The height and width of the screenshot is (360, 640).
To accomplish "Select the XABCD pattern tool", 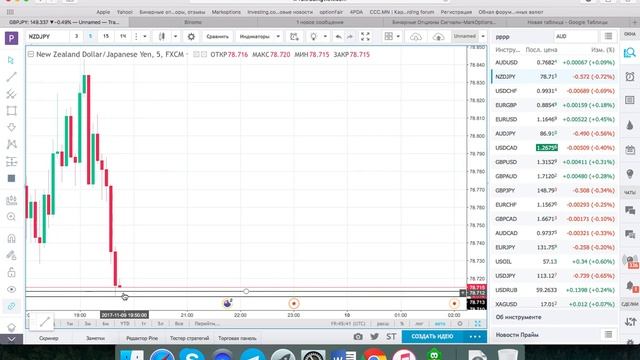I will click(x=11, y=144).
